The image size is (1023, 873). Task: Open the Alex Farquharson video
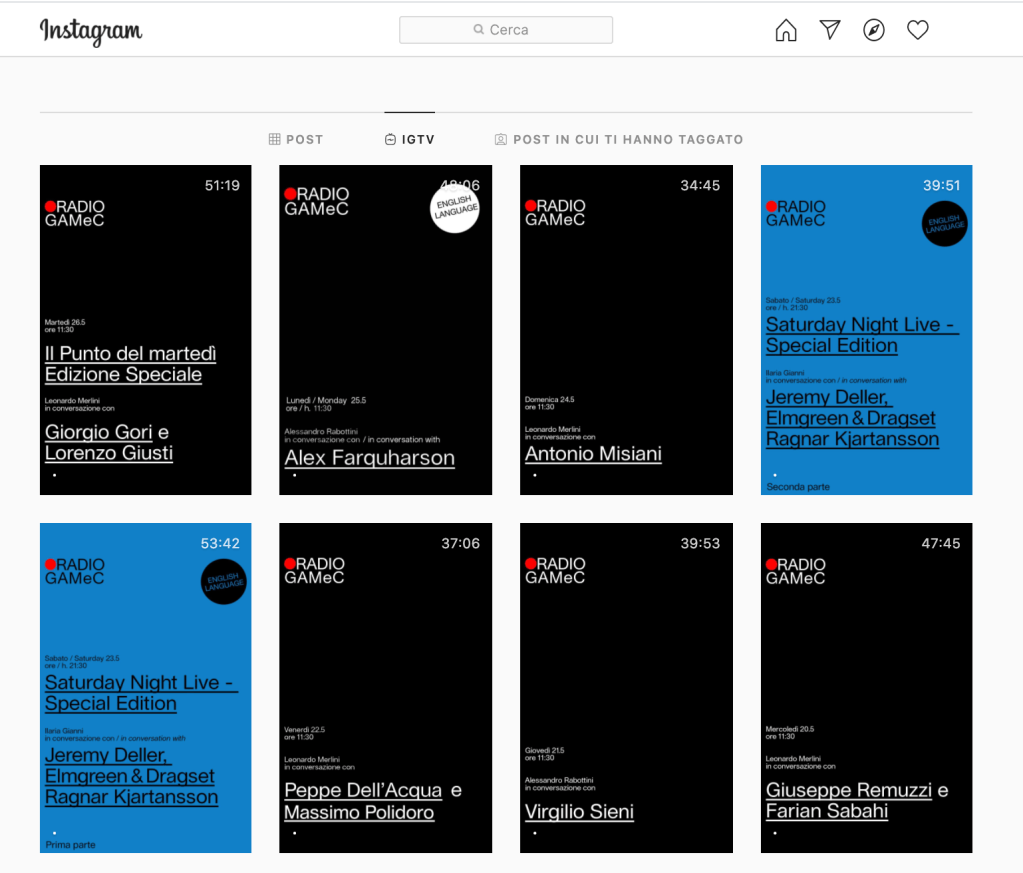385,330
